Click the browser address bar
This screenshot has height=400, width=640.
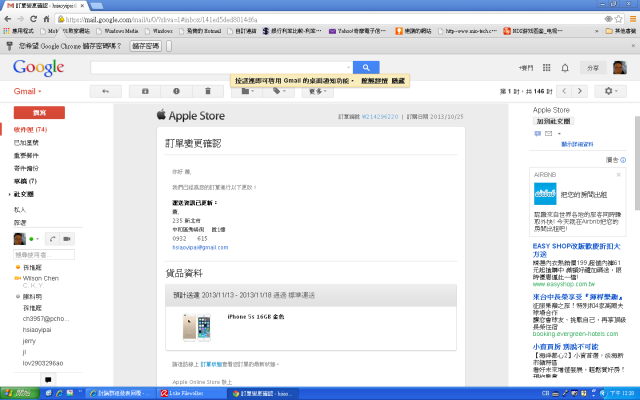(333, 19)
